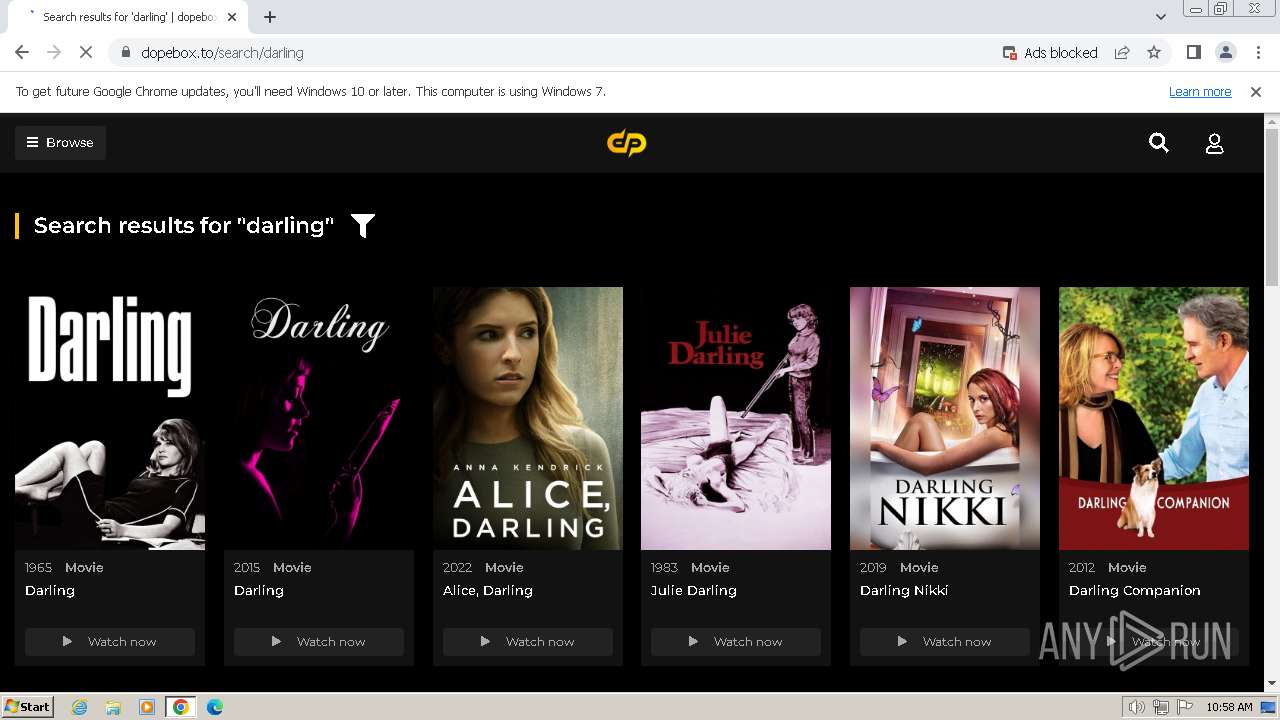Open the Darling 1965 poster
The image size is (1280, 720).
(110, 418)
